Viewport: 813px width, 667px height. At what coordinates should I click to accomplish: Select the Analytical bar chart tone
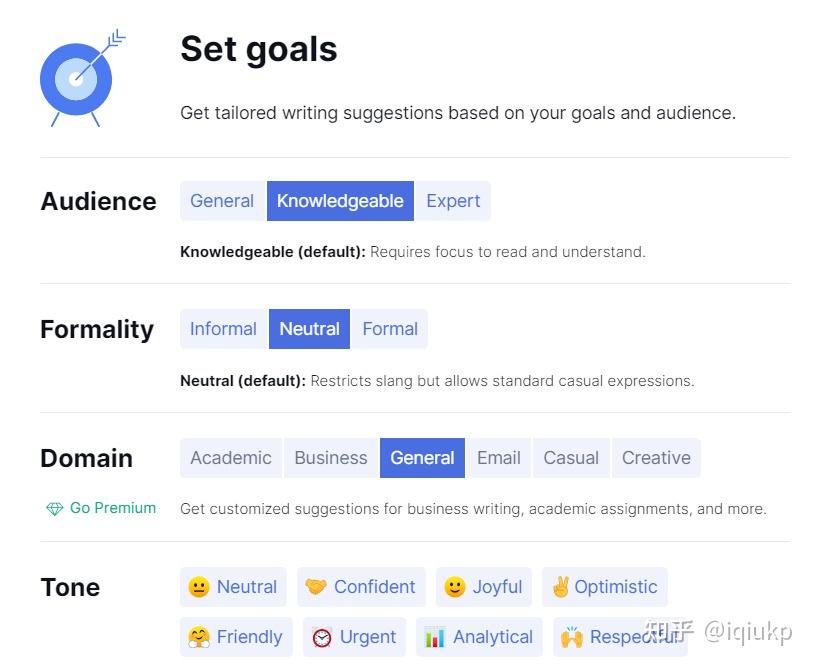click(479, 636)
